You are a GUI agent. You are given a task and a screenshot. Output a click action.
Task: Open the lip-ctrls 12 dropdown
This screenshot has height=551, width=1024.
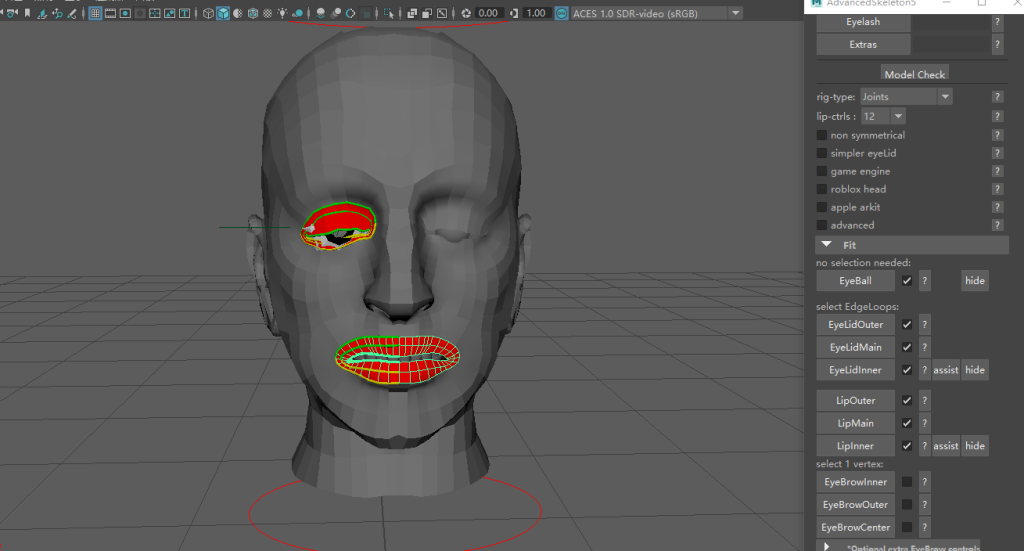pos(883,116)
